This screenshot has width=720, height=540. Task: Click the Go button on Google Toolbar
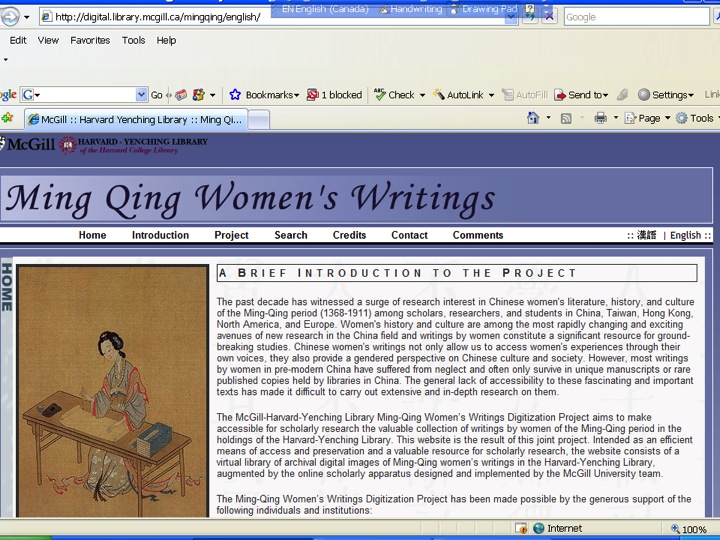pyautogui.click(x=157, y=95)
